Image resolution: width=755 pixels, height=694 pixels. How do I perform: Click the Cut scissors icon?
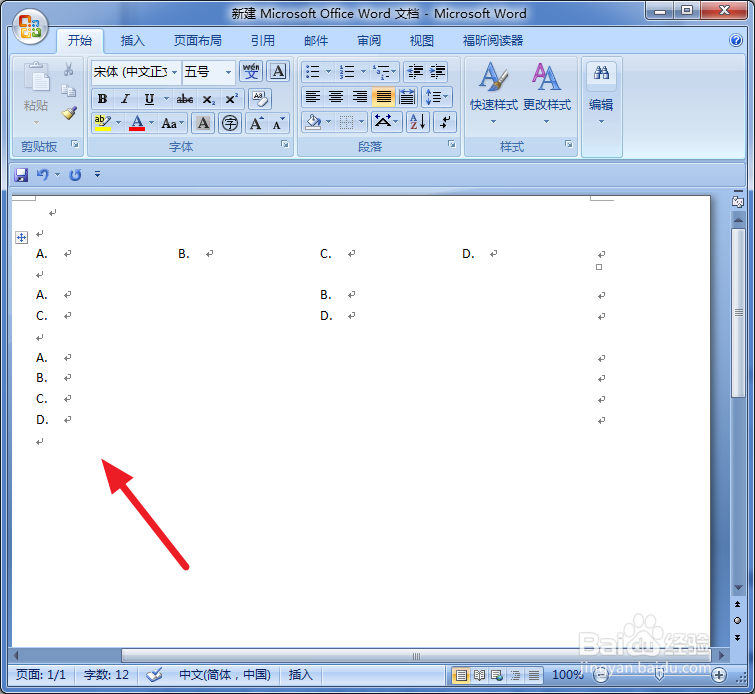tap(69, 69)
